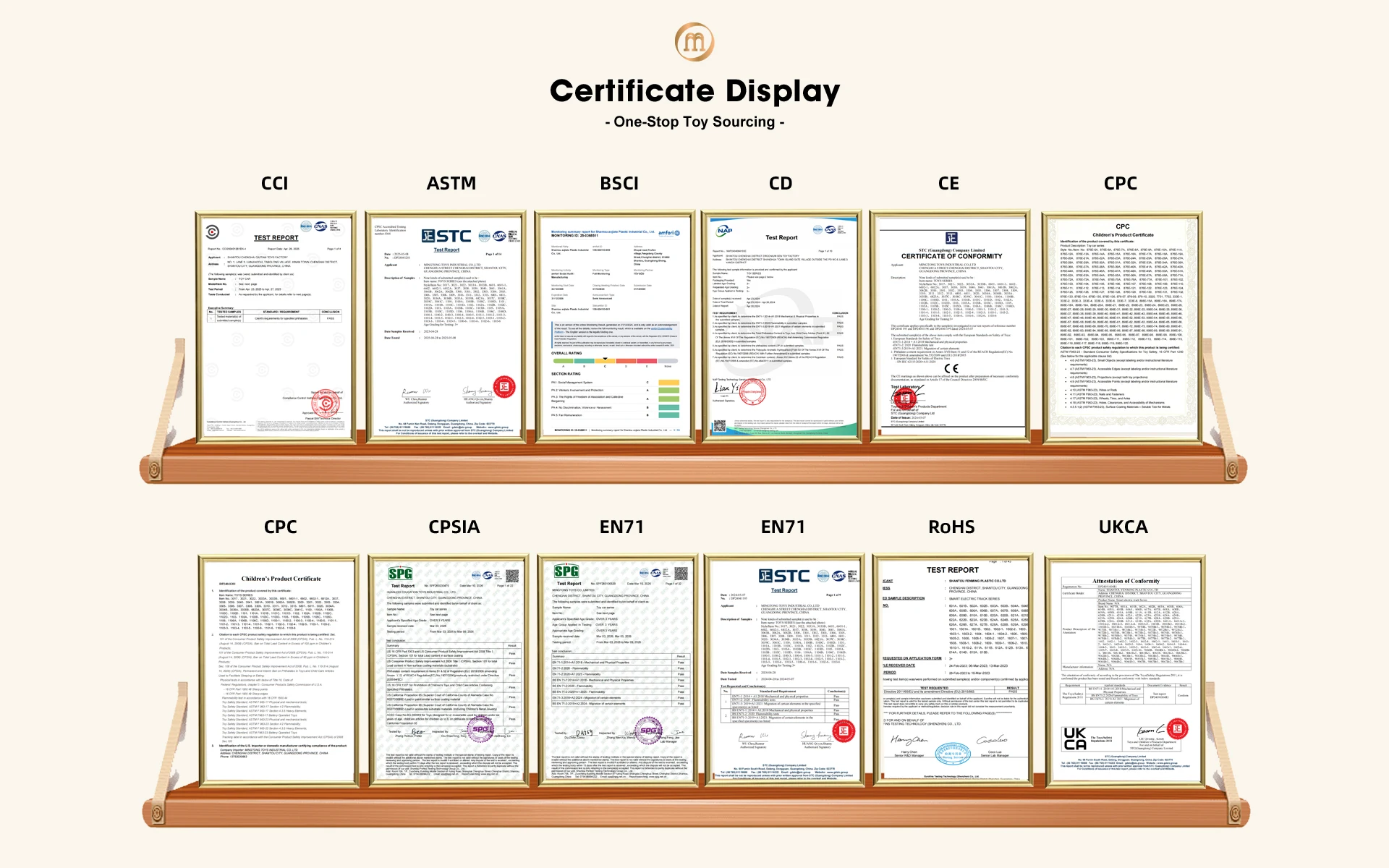The image size is (1389, 868).
Task: Open the top-row CPC Children's Product Certificate
Action: click(x=1122, y=328)
